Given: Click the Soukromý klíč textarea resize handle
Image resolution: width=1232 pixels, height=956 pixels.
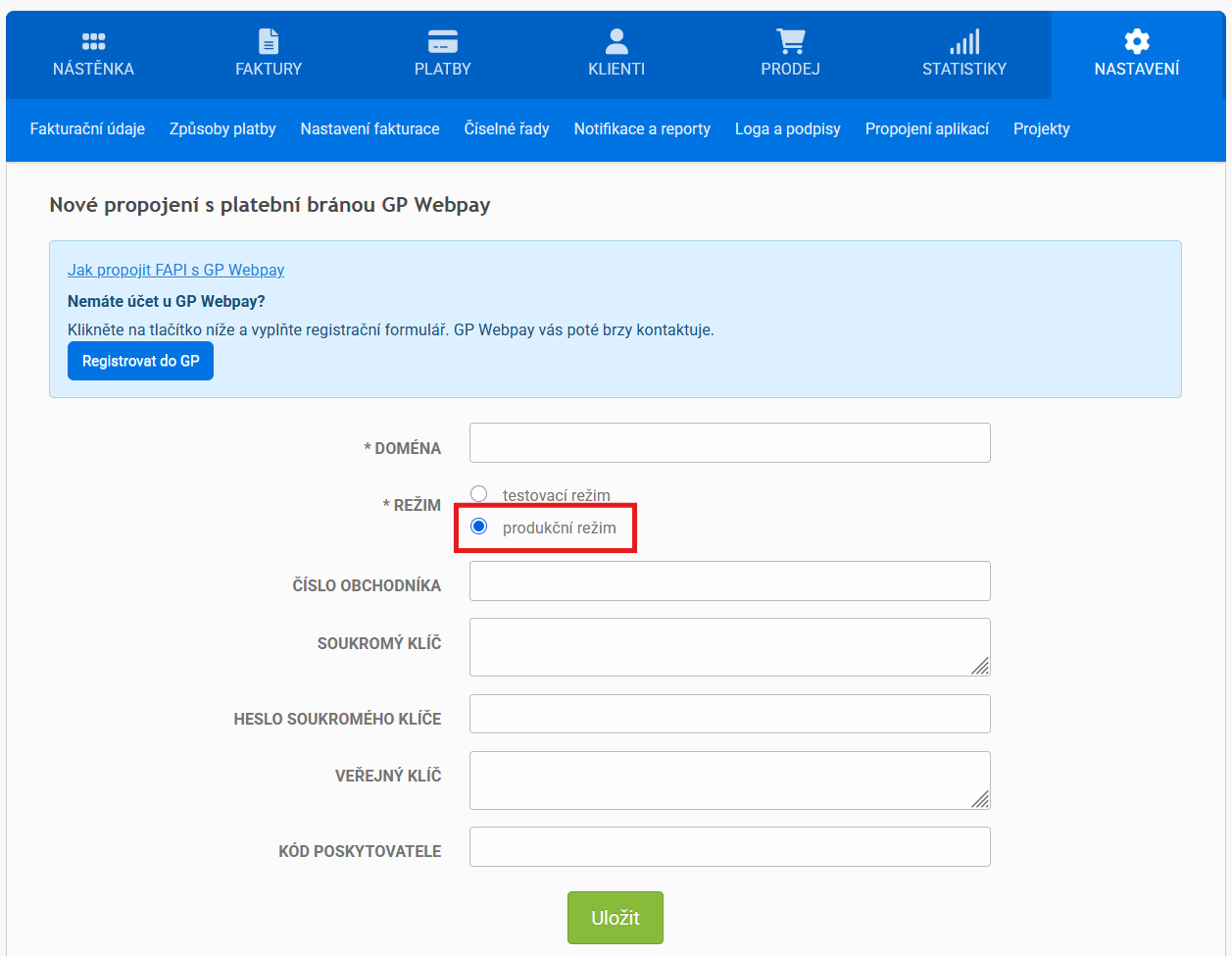Looking at the screenshot, I should pos(981,667).
